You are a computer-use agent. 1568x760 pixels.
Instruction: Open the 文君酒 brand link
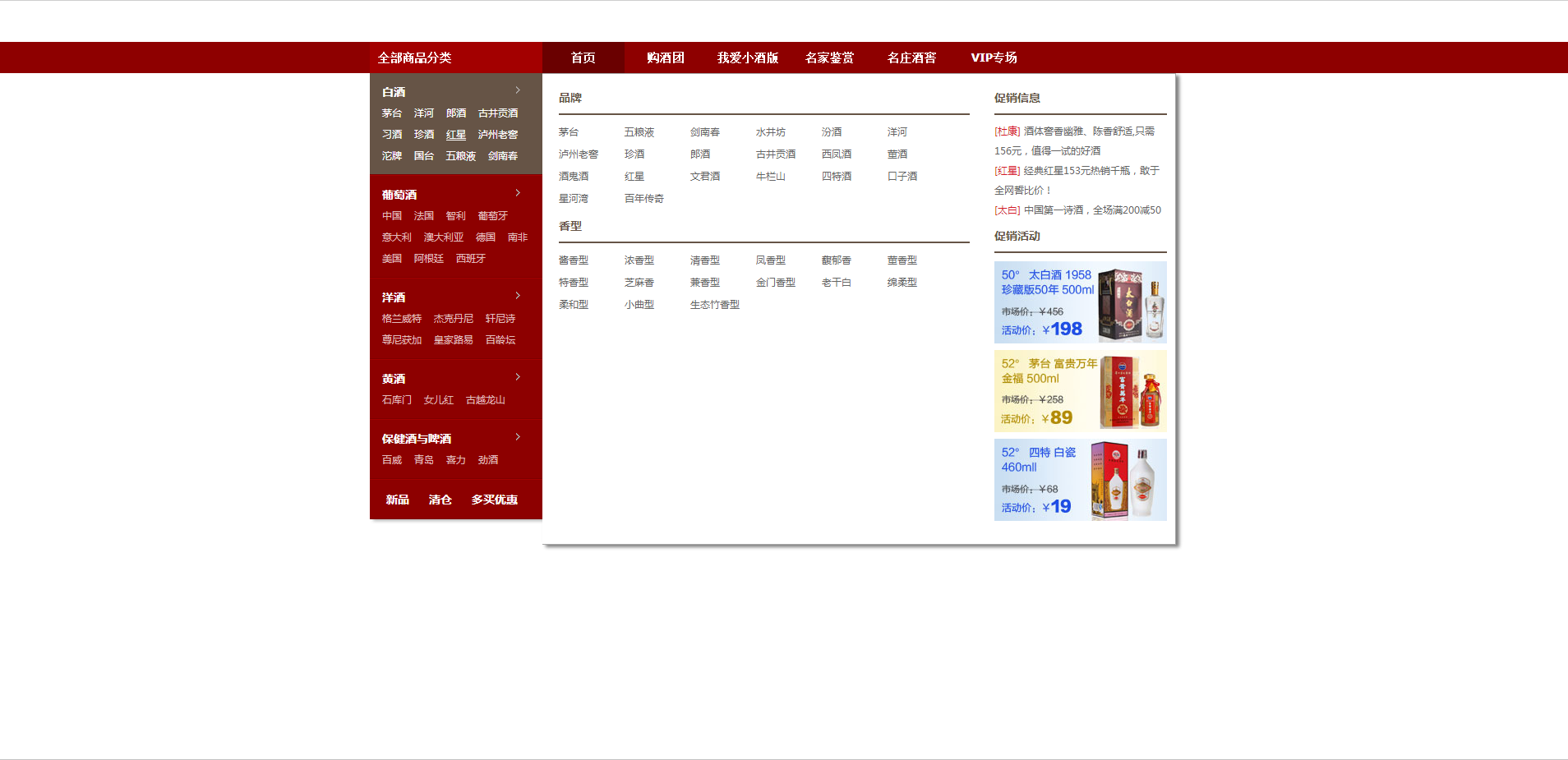click(x=705, y=177)
